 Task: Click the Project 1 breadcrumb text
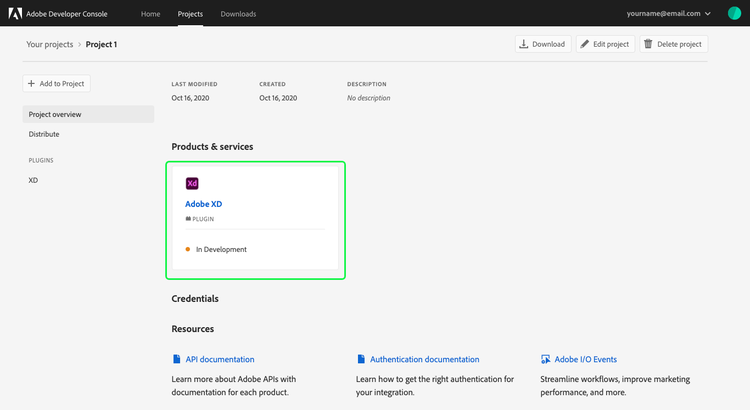click(x=101, y=44)
